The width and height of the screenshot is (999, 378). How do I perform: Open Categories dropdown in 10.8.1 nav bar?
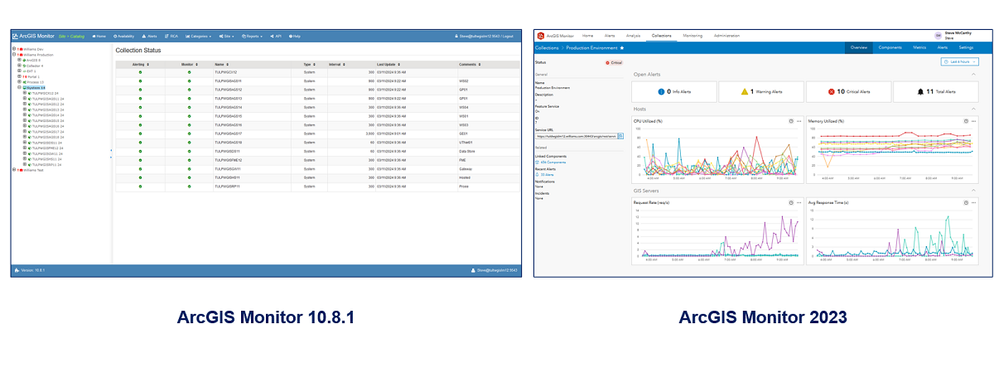[x=198, y=36]
